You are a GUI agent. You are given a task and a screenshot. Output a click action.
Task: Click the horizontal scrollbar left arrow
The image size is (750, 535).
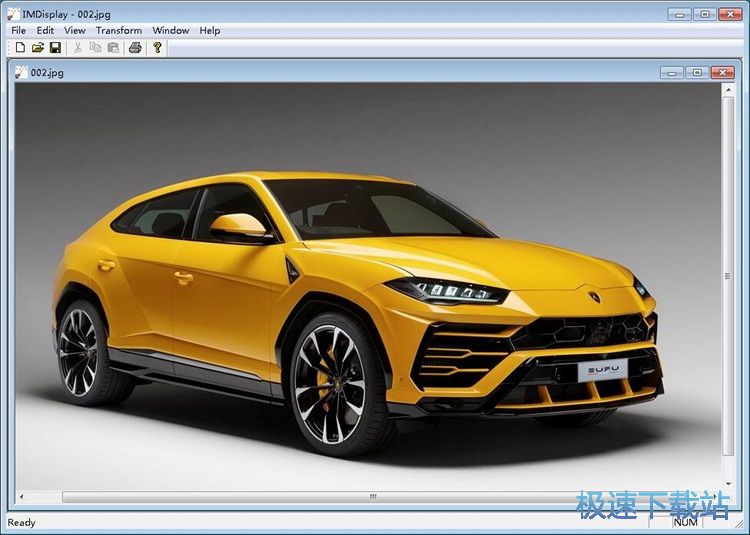21,497
